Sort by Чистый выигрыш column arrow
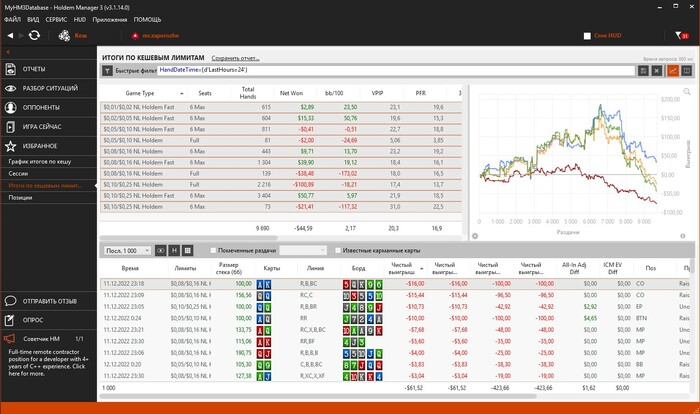The image size is (700, 414). [421, 268]
